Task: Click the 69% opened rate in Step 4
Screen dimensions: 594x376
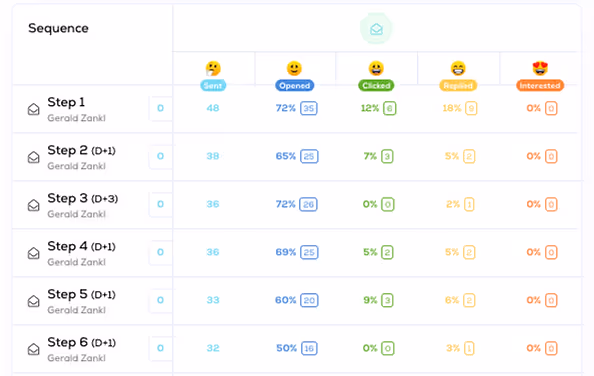Action: [286, 252]
